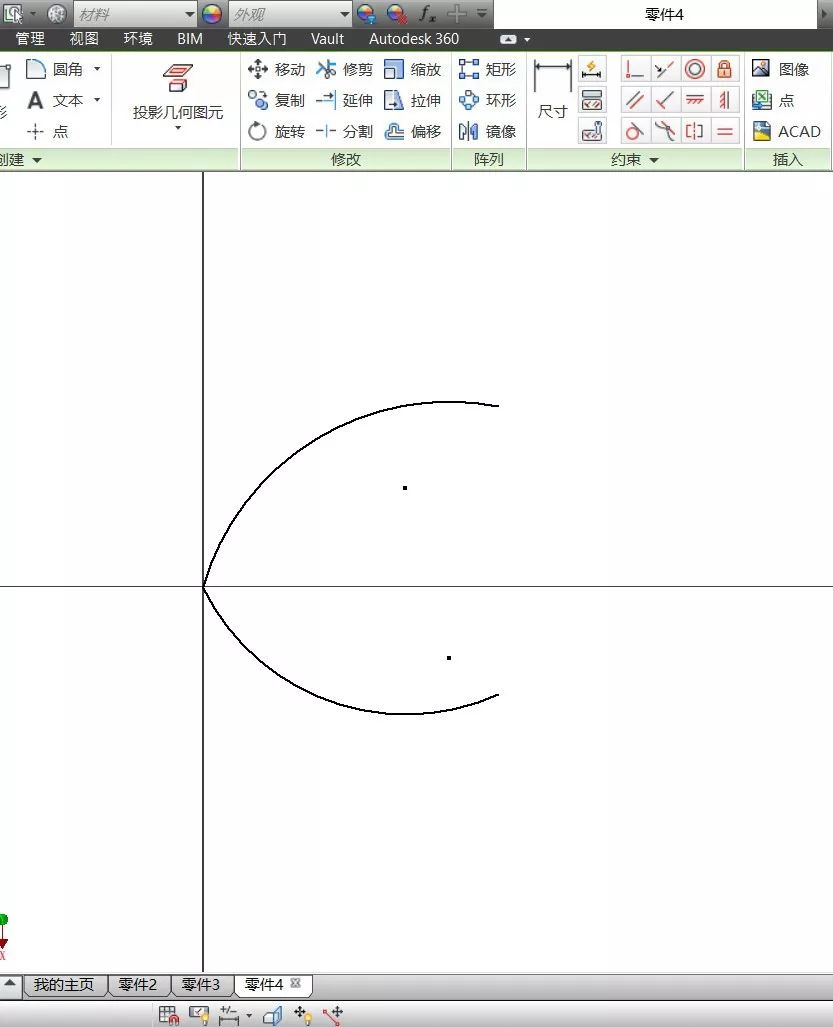
Task: Apply the Coincident constraint
Action: tap(634, 69)
